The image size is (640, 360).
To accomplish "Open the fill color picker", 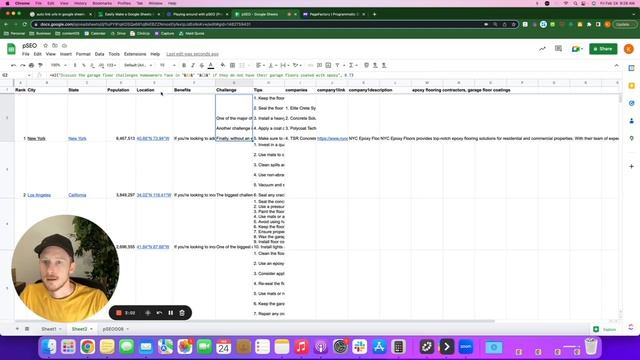I will coord(223,65).
